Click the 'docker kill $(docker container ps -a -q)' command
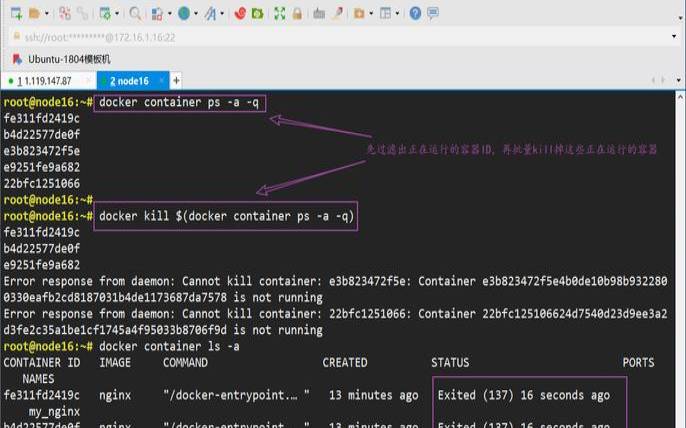 tap(226, 217)
